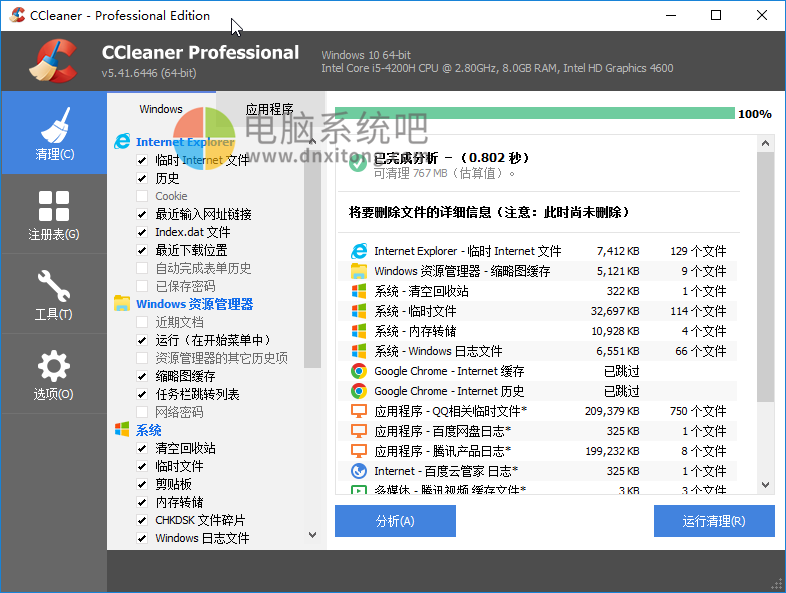
Task: Click the 运行清理(R) run cleaner button
Action: click(714, 521)
